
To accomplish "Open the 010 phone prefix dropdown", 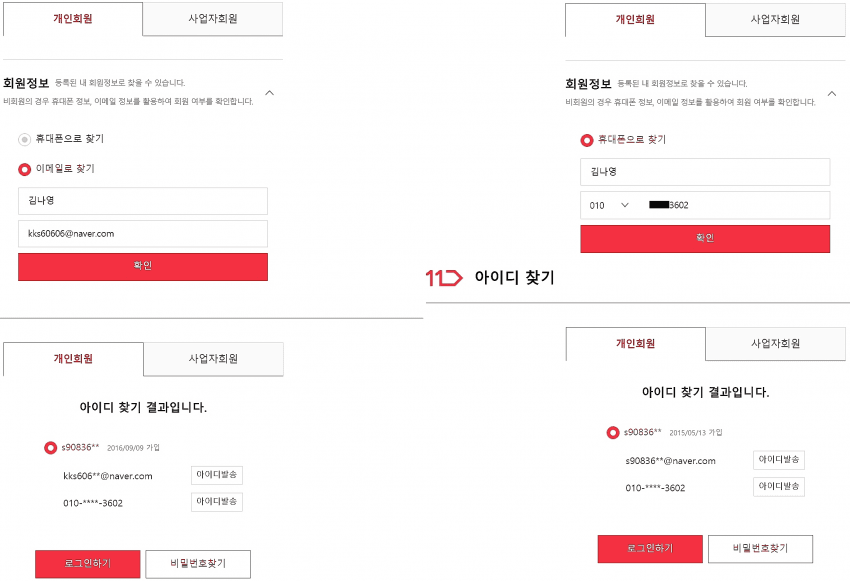I will click(x=609, y=205).
